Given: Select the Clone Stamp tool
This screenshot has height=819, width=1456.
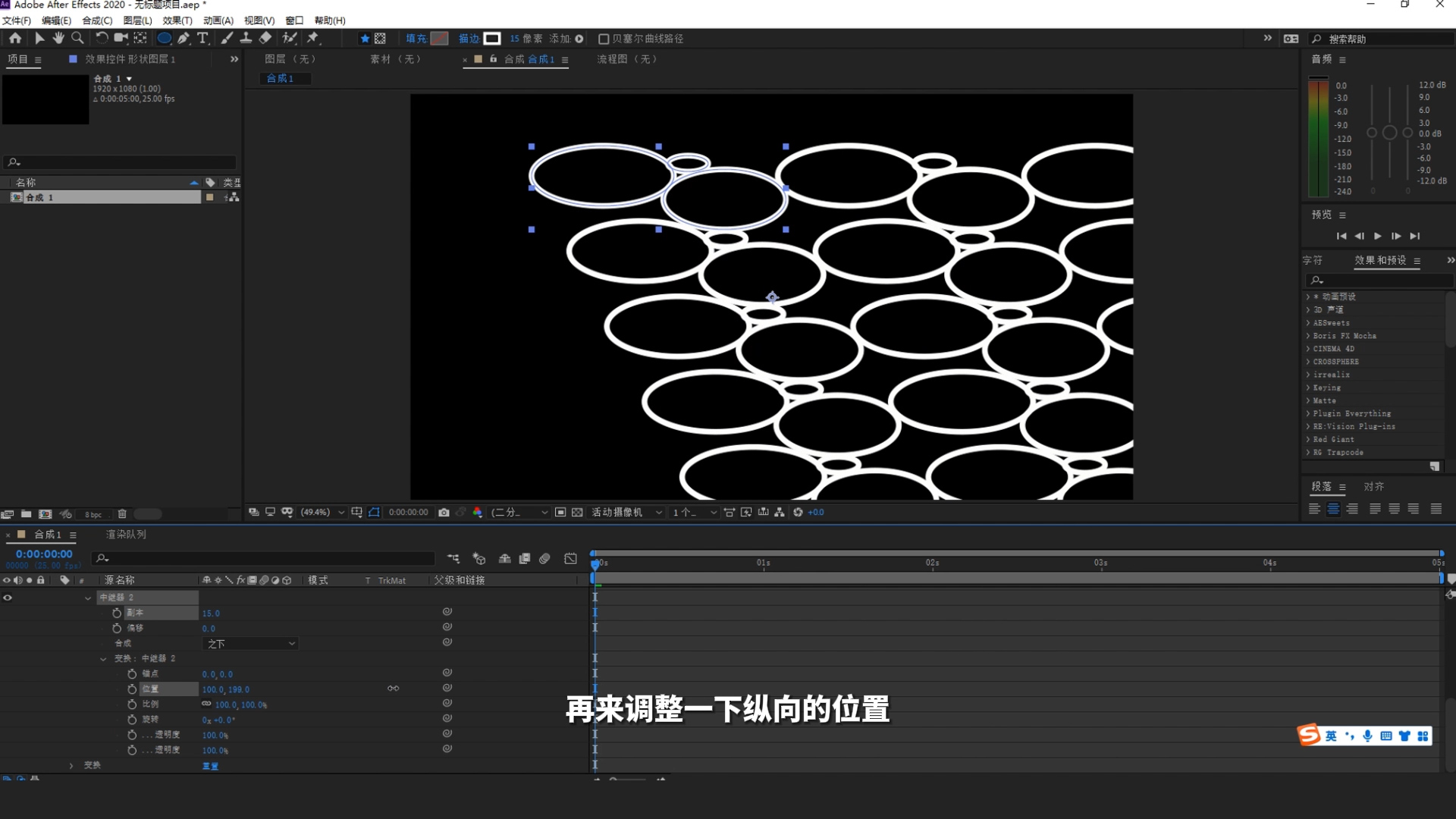Looking at the screenshot, I should (x=246, y=38).
